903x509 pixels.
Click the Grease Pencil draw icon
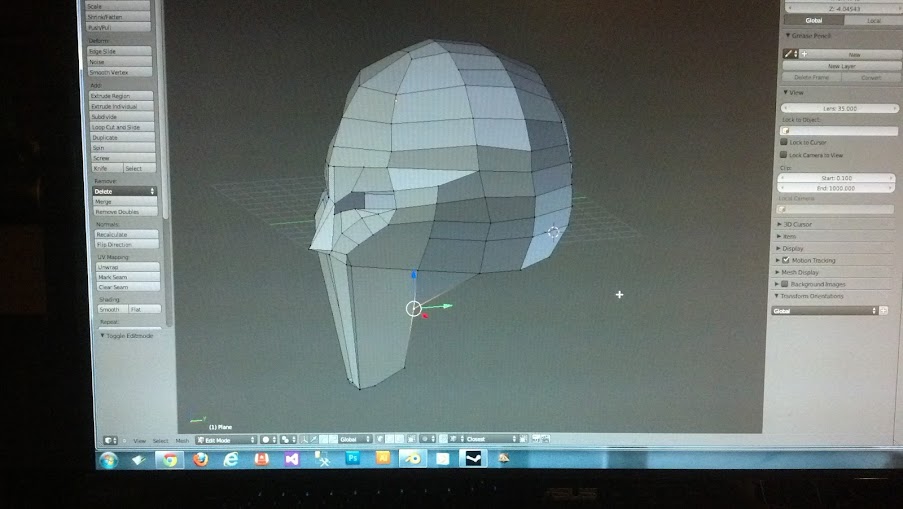789,54
